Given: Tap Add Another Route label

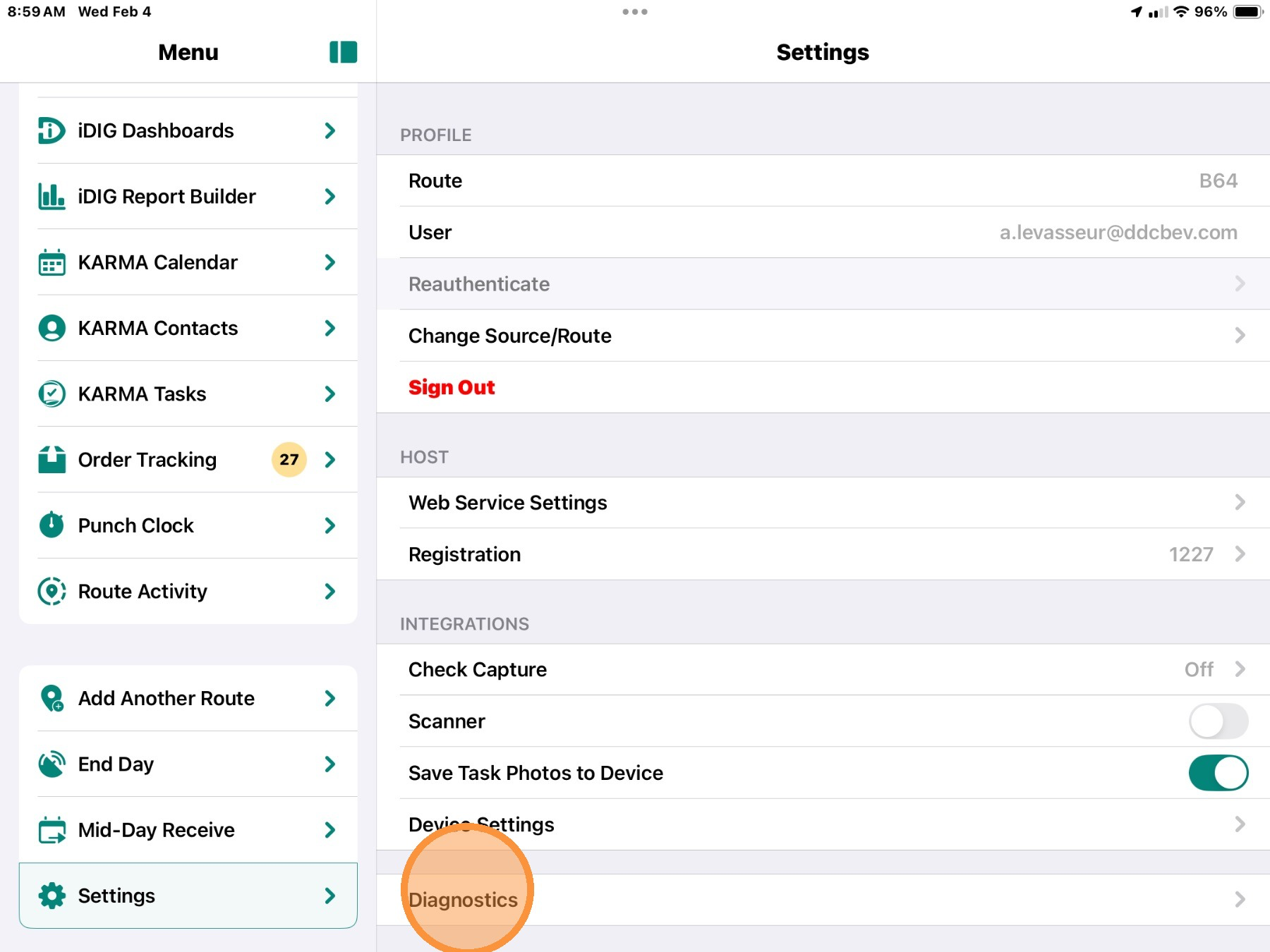Looking at the screenshot, I should pyautogui.click(x=167, y=698).
